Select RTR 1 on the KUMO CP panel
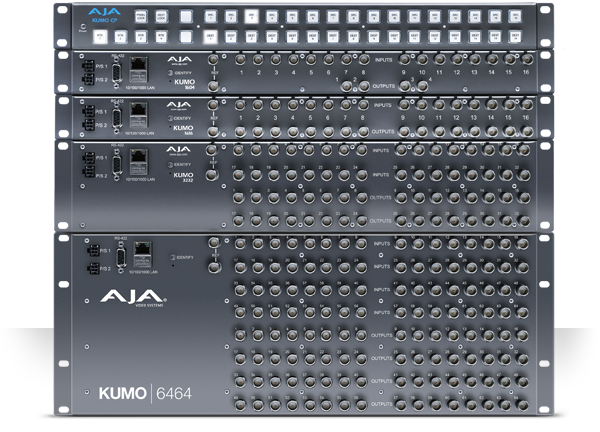Screen dimensions: 600x432 (x=100, y=37)
